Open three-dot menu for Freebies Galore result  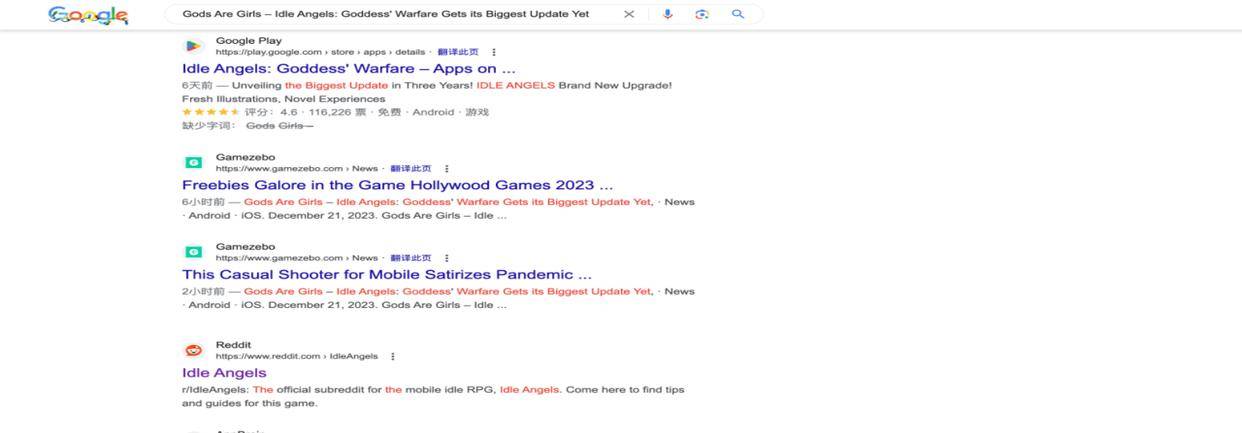coord(447,169)
